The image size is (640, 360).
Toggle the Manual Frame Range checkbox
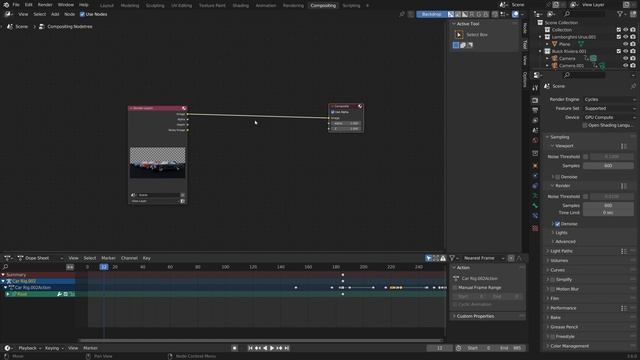455,288
